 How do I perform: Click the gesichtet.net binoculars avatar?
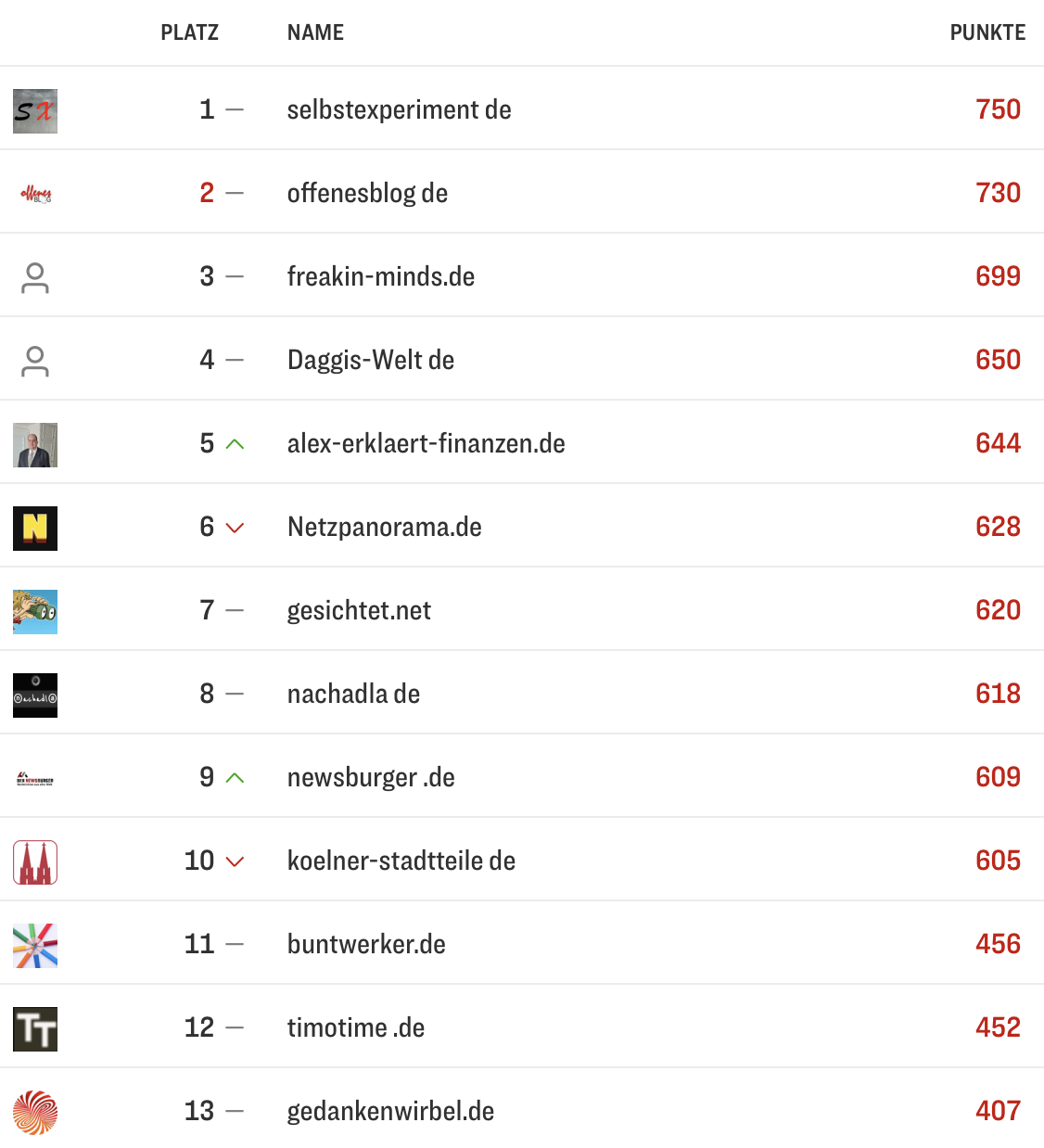tap(35, 612)
